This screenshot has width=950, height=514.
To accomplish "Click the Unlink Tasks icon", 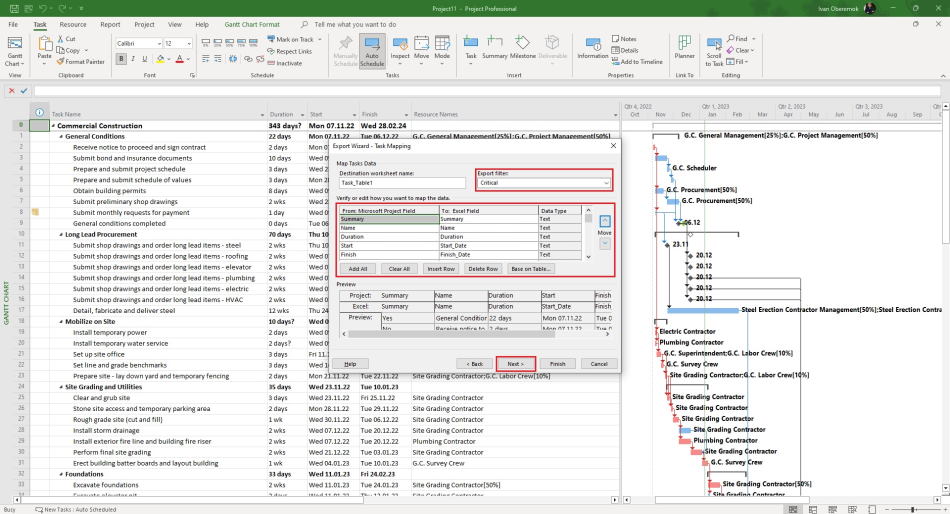I will [x=260, y=59].
